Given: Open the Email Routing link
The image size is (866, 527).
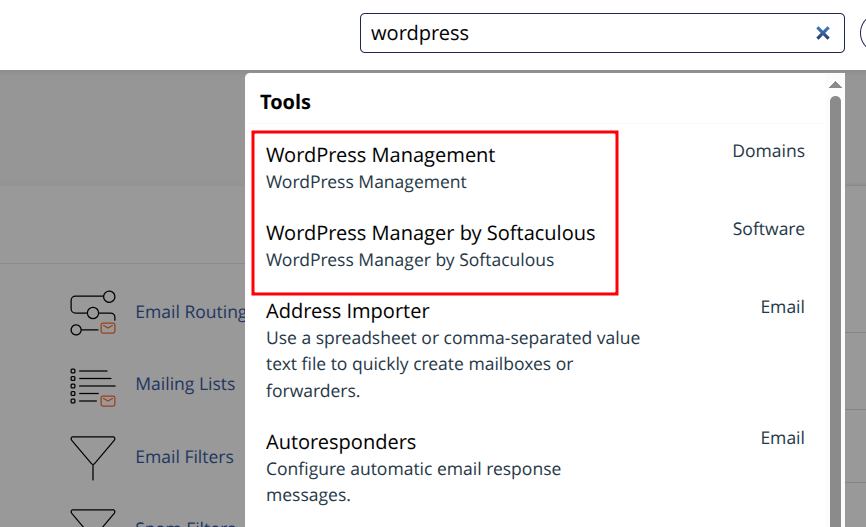Looking at the screenshot, I should (190, 312).
